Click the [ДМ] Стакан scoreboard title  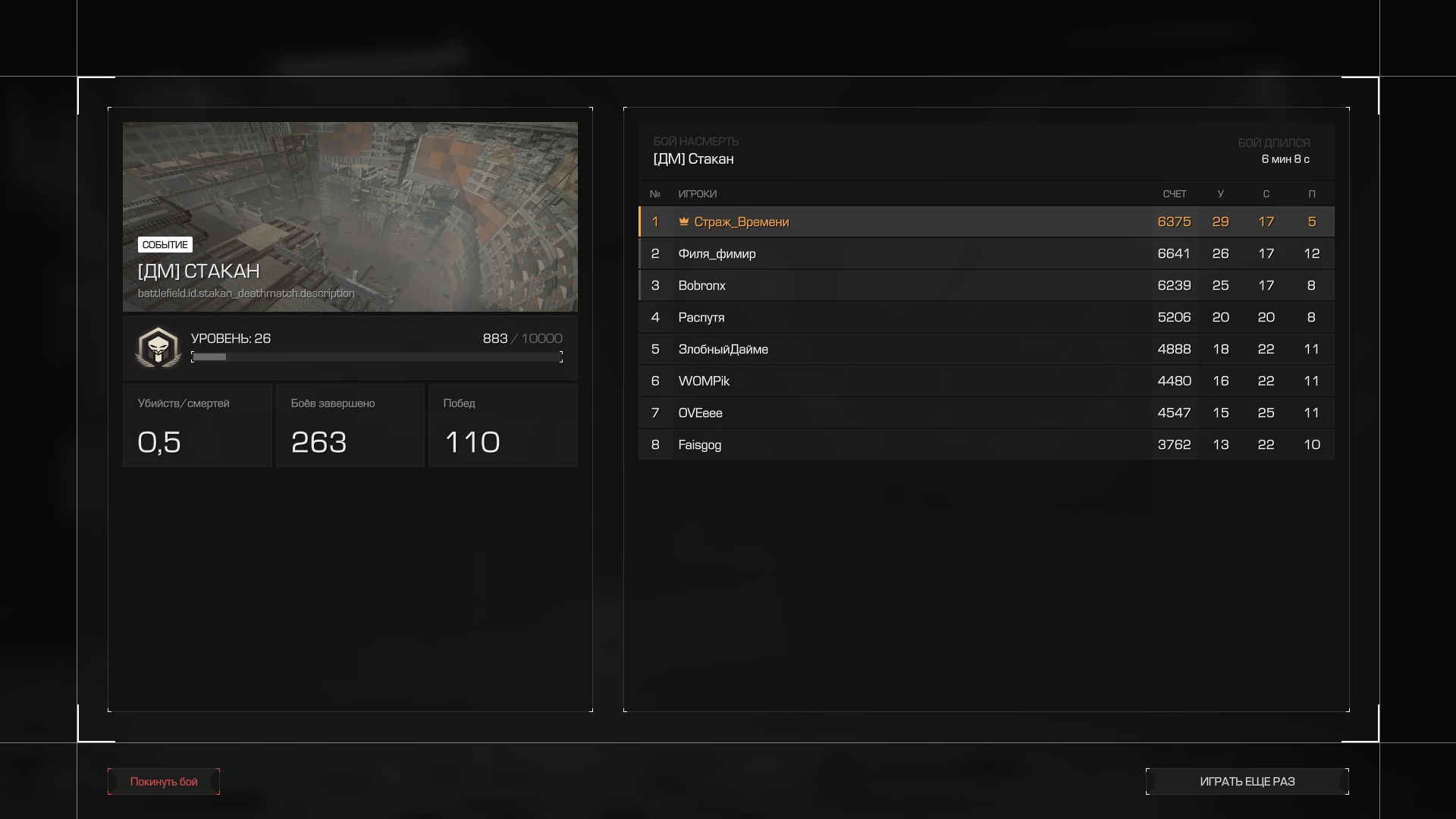693,159
